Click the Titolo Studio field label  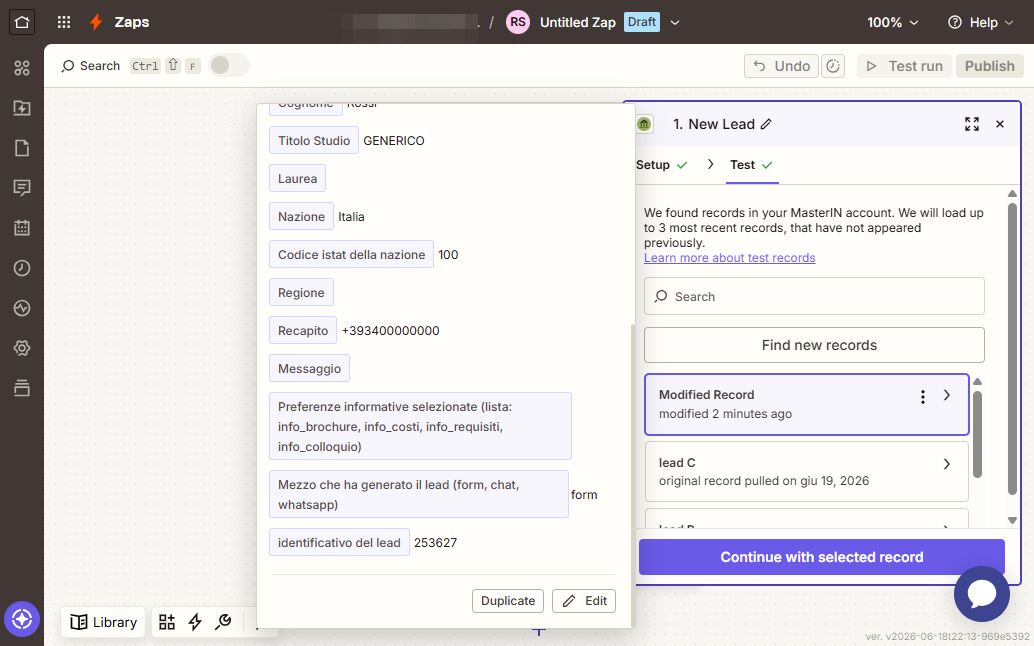314,140
